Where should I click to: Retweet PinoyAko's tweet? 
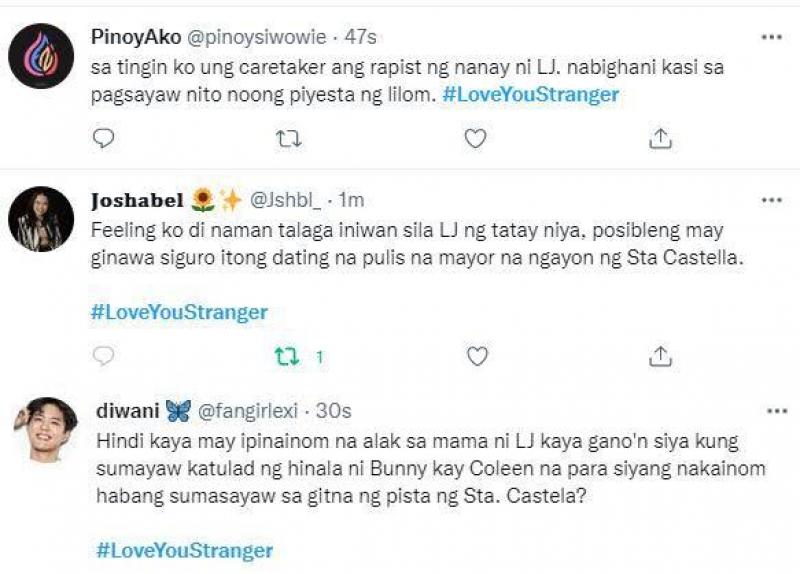click(x=288, y=138)
